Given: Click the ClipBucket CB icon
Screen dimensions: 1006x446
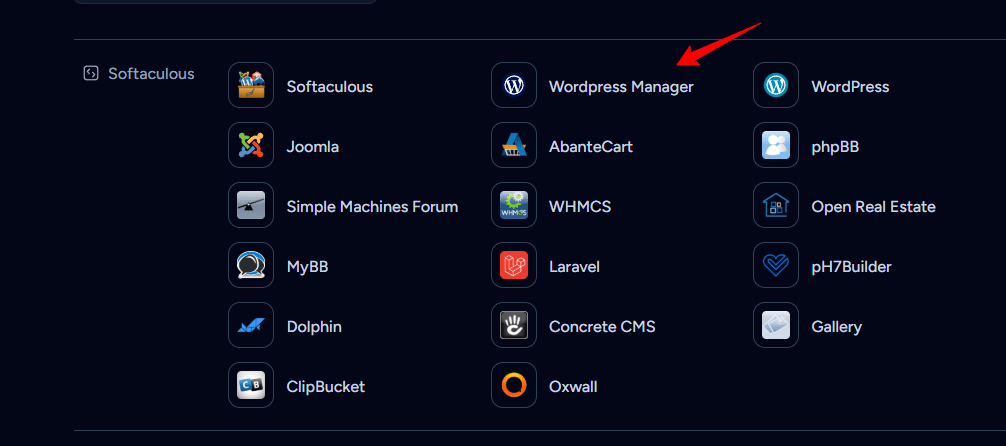Looking at the screenshot, I should pyautogui.click(x=251, y=386).
